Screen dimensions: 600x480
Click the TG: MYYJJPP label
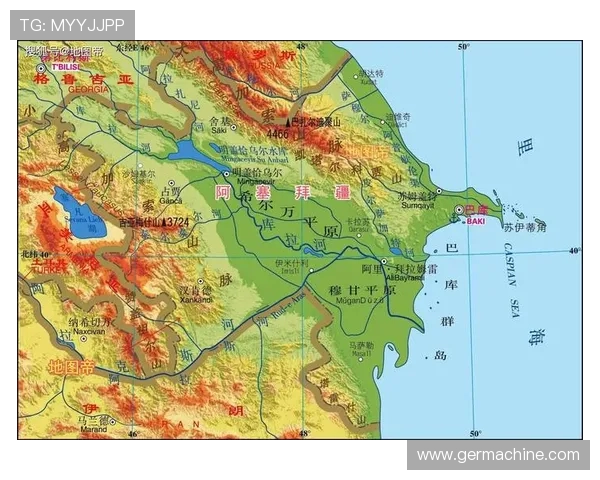click(72, 25)
